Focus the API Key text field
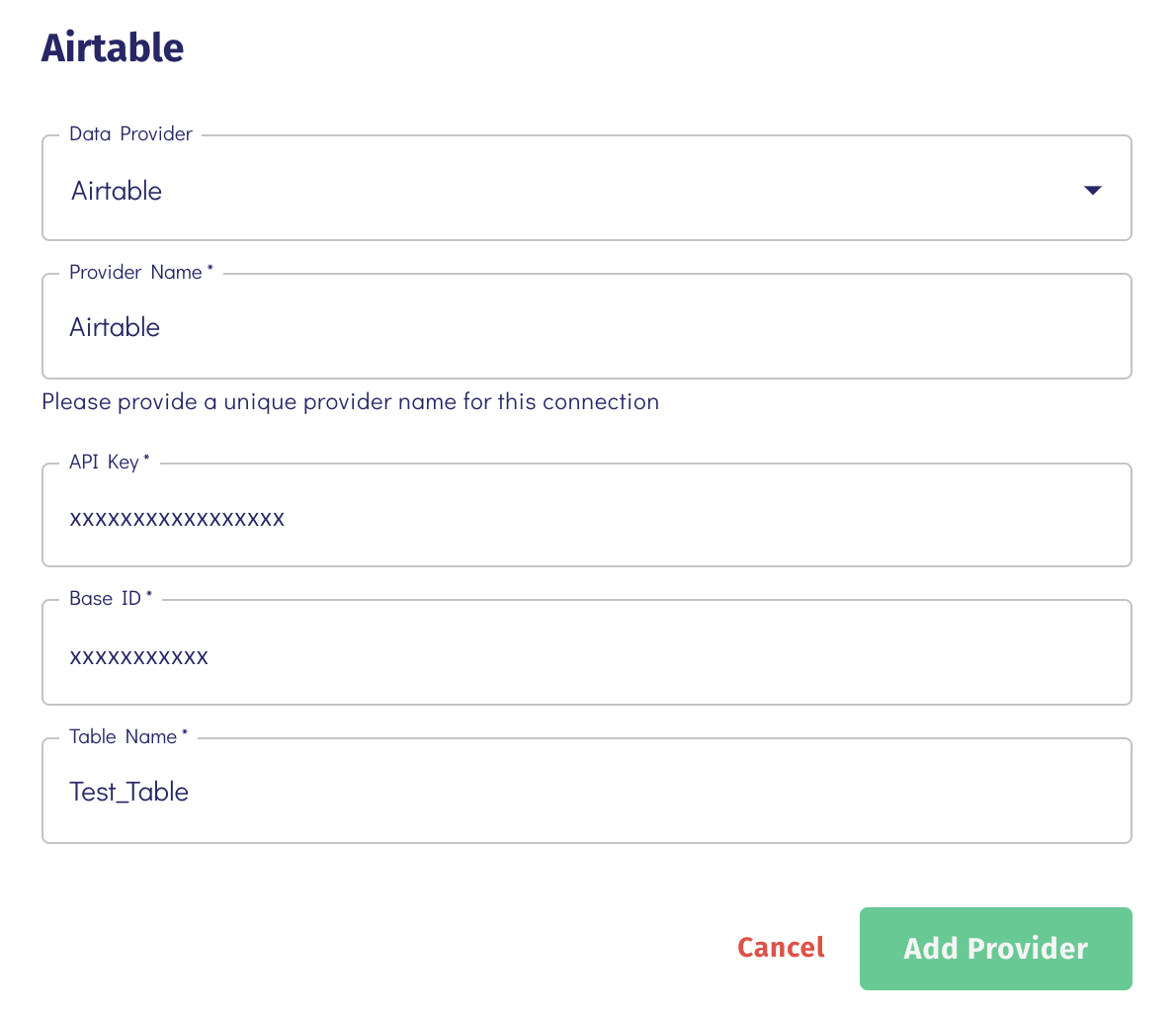Image resolution: width=1176 pixels, height=1016 pixels. tap(586, 515)
